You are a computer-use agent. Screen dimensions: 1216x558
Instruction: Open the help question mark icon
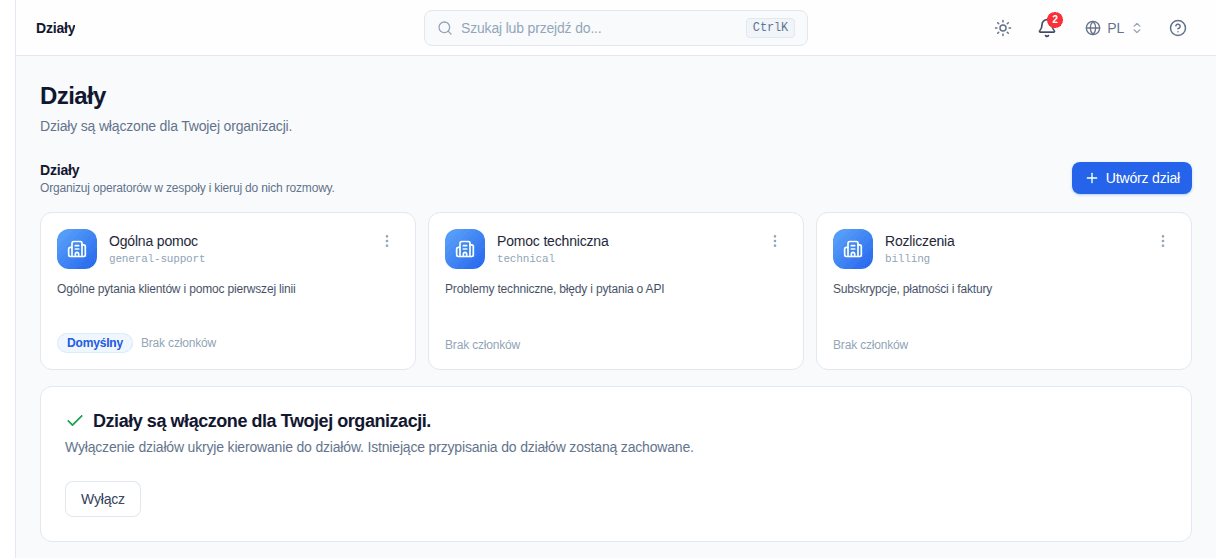pyautogui.click(x=1178, y=28)
